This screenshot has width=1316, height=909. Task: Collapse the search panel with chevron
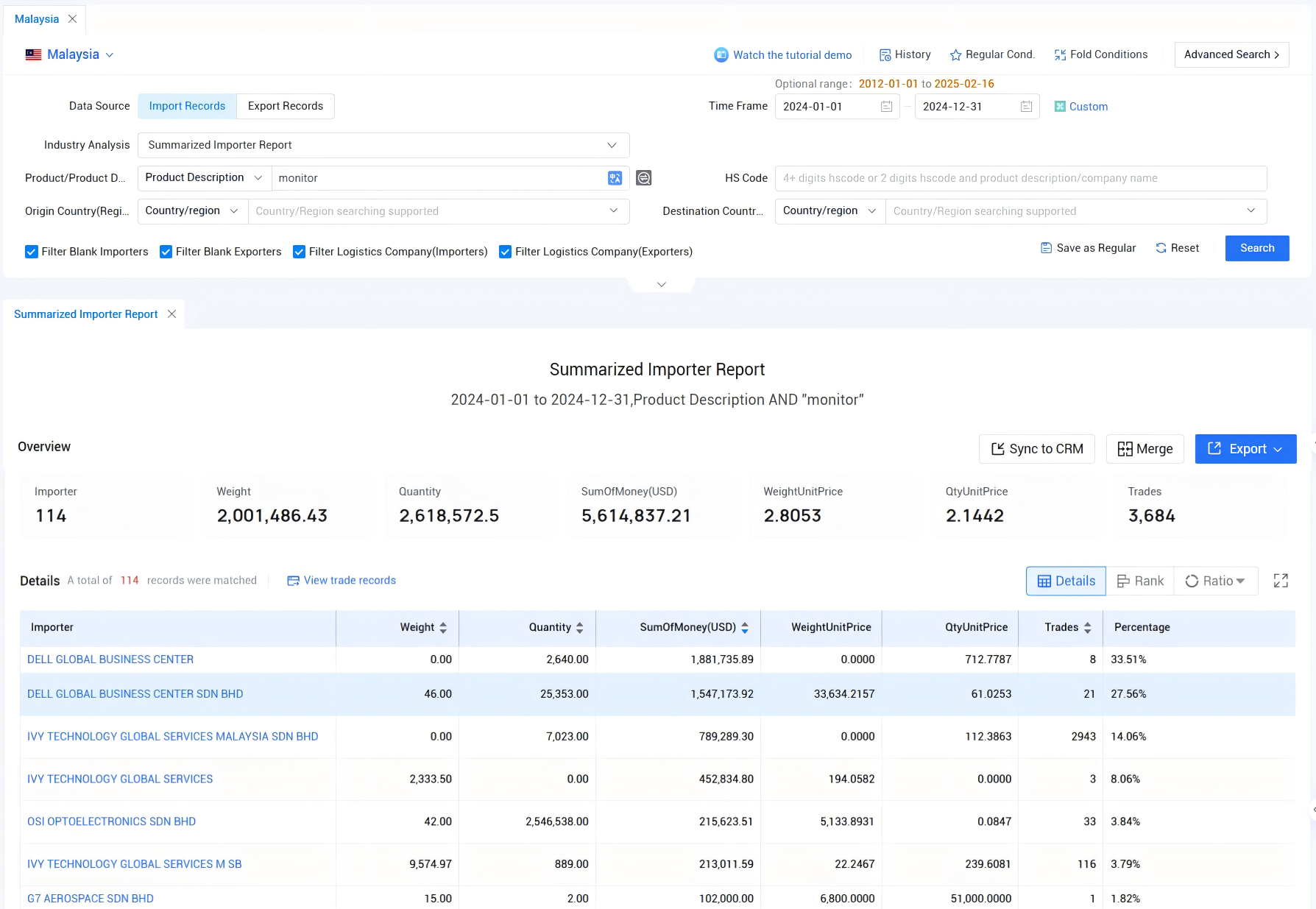click(x=661, y=284)
